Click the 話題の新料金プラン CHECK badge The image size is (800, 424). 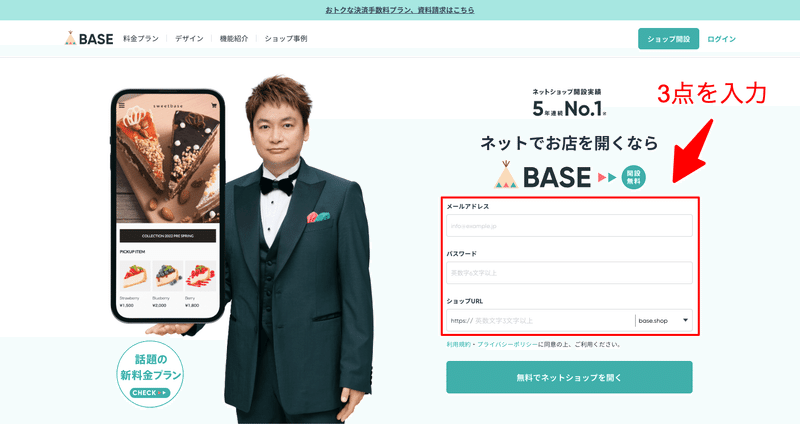point(150,375)
